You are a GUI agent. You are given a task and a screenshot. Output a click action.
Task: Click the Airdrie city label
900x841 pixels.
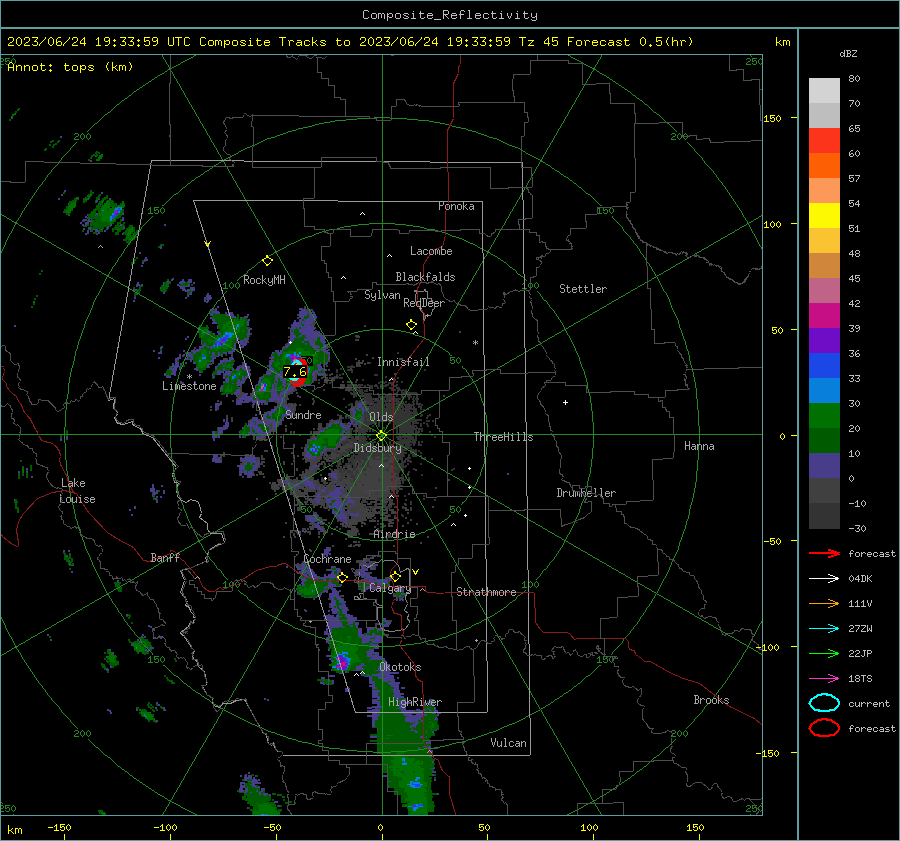394,534
